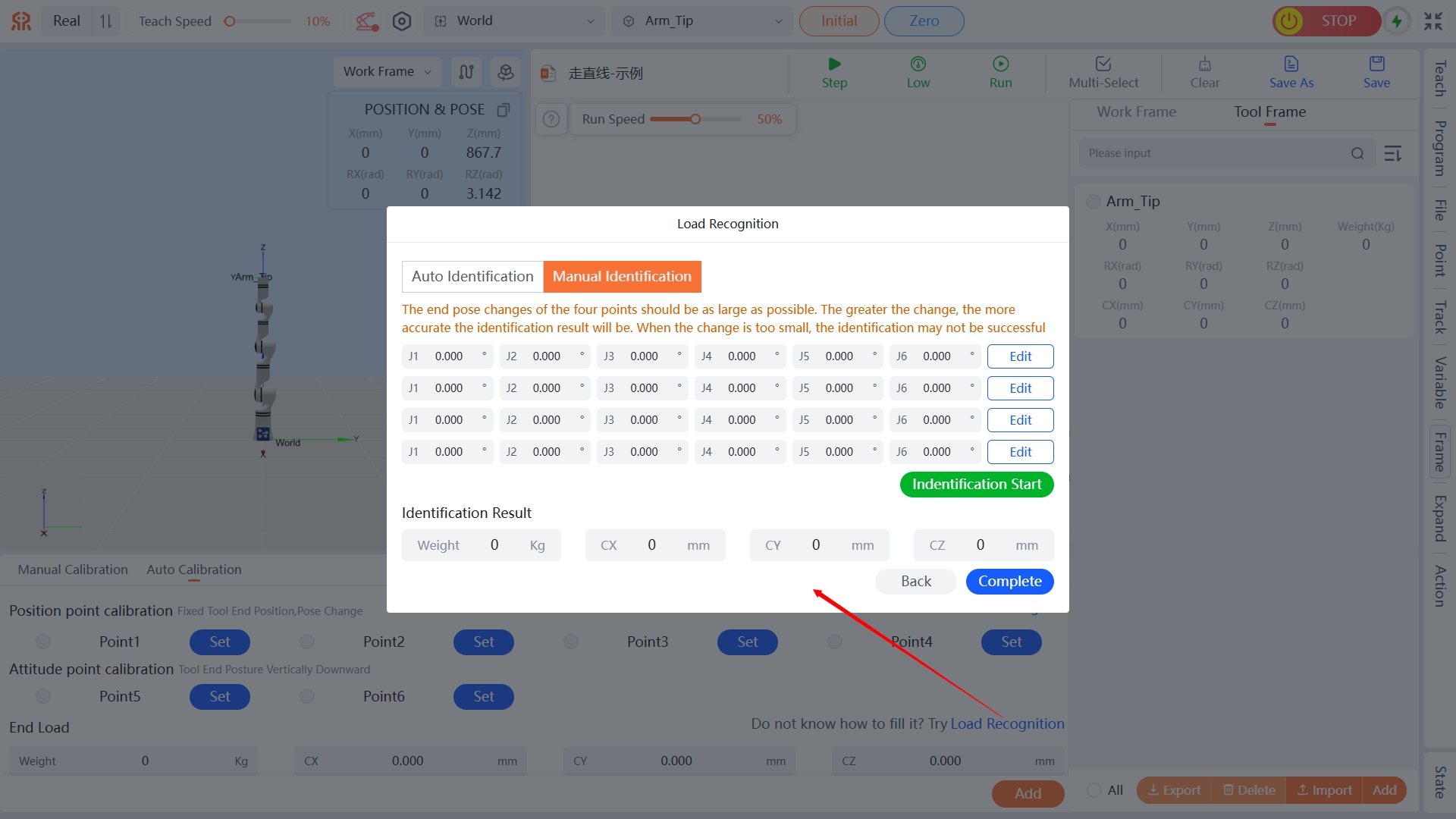Select the Arm_Tip radio button
The width and height of the screenshot is (1456, 819).
click(1094, 202)
